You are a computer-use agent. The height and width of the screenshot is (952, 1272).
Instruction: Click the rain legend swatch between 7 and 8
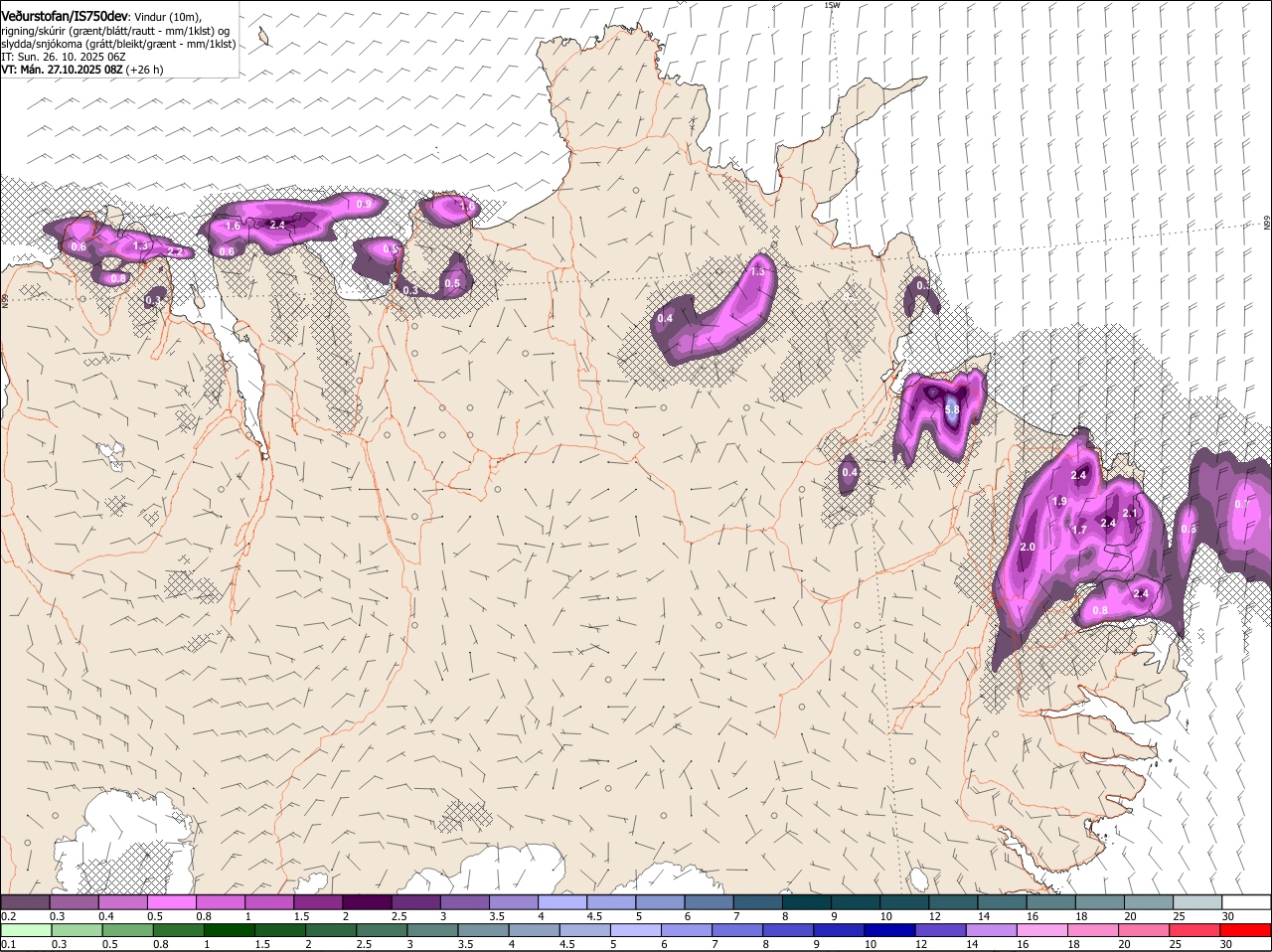tap(737, 930)
